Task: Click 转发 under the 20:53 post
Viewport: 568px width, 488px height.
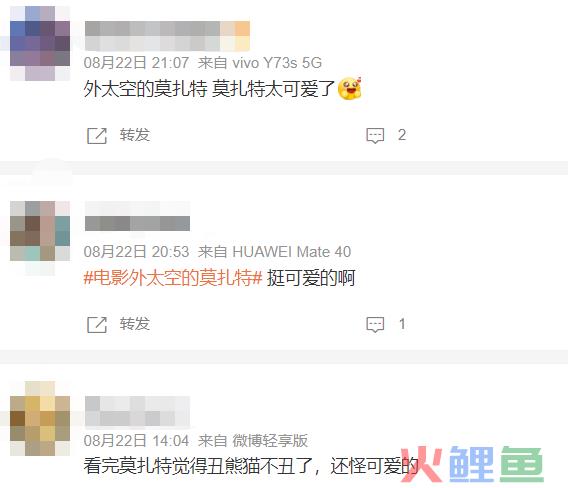Action: click(x=135, y=324)
